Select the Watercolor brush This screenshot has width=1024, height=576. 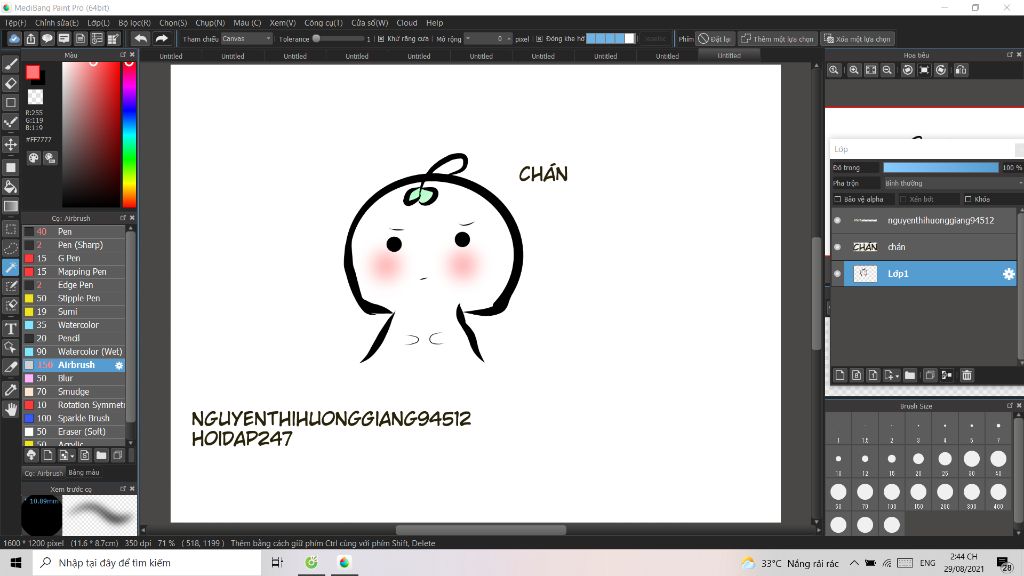coord(74,325)
